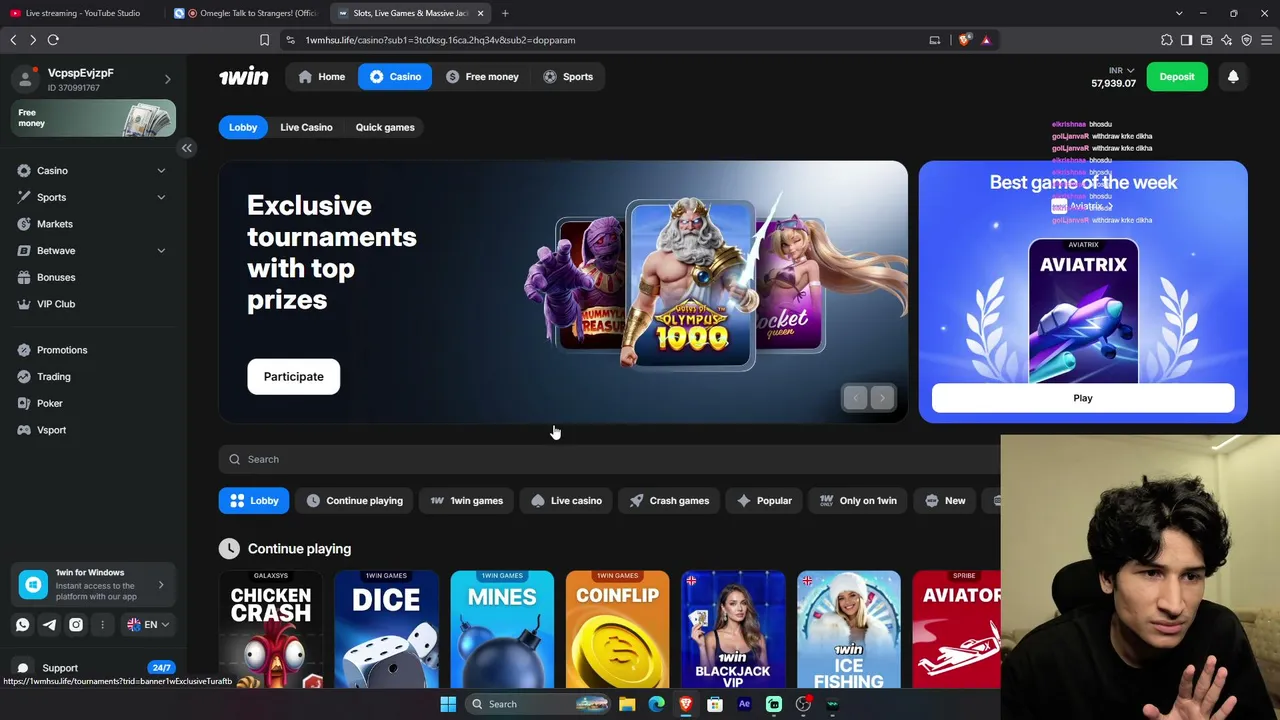This screenshot has width=1280, height=720.
Task: Click the casino games Search field
Action: tap(610, 459)
